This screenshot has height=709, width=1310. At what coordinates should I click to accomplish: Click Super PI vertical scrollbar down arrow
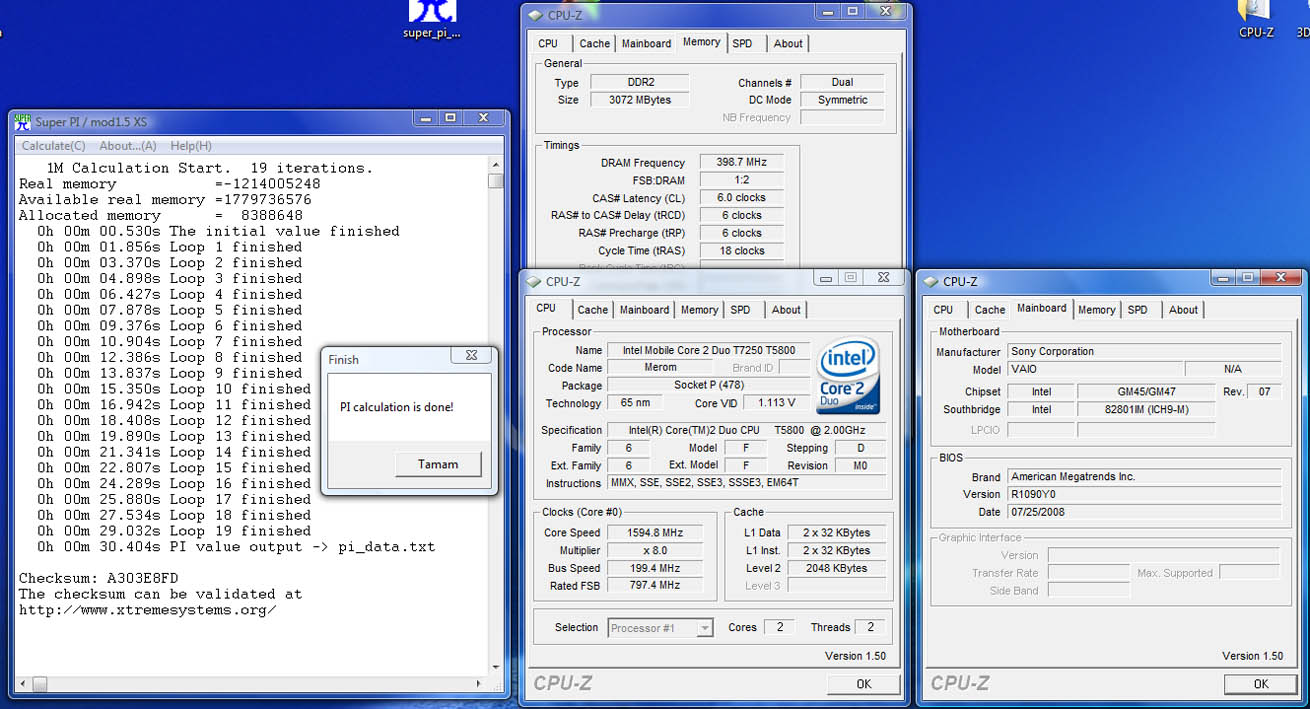(x=495, y=667)
